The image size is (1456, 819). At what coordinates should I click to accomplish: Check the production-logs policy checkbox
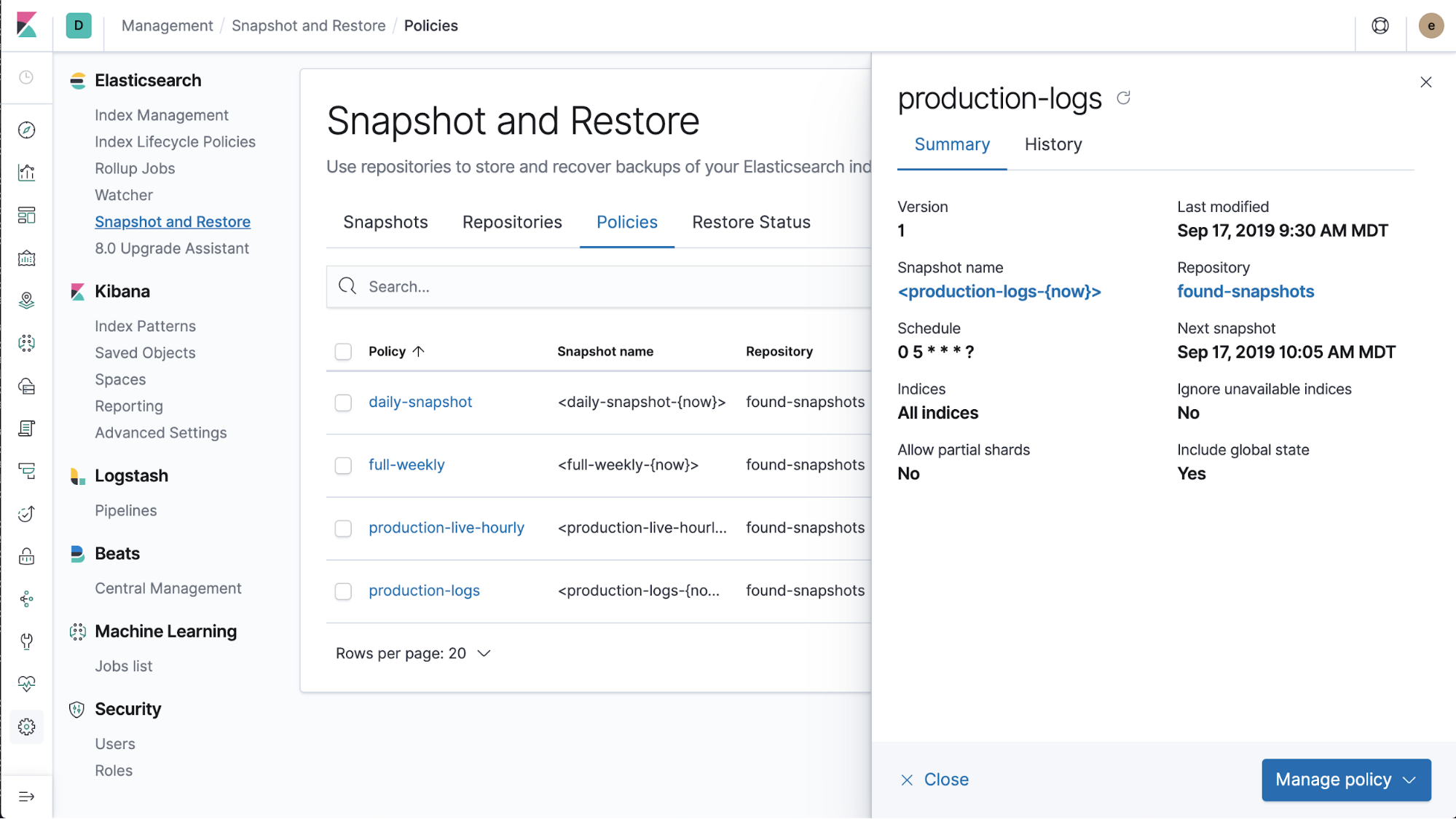point(343,591)
